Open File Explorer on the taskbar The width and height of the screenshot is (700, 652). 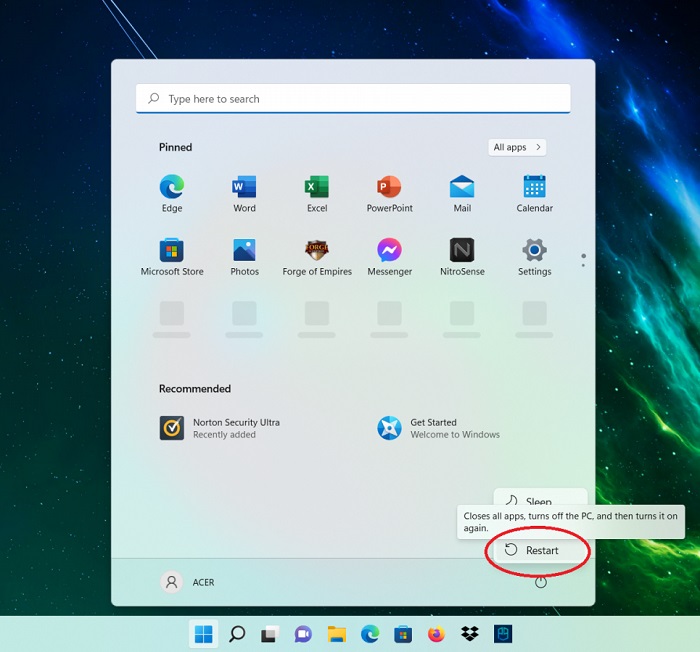pos(337,634)
